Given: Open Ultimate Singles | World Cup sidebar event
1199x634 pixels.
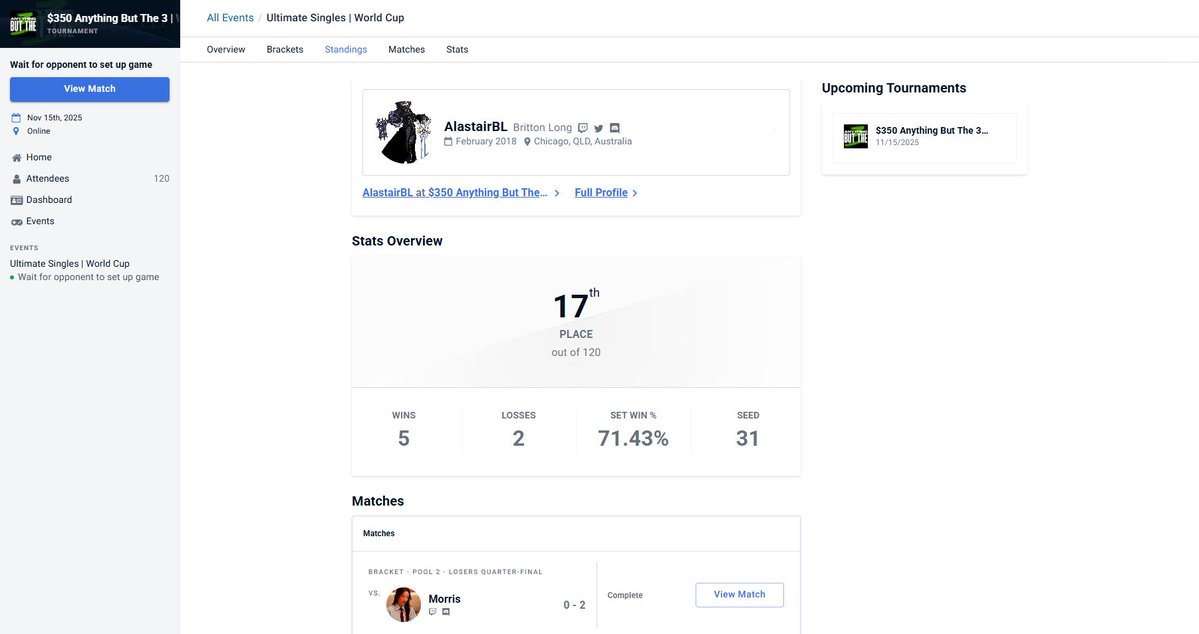Looking at the screenshot, I should click(70, 264).
